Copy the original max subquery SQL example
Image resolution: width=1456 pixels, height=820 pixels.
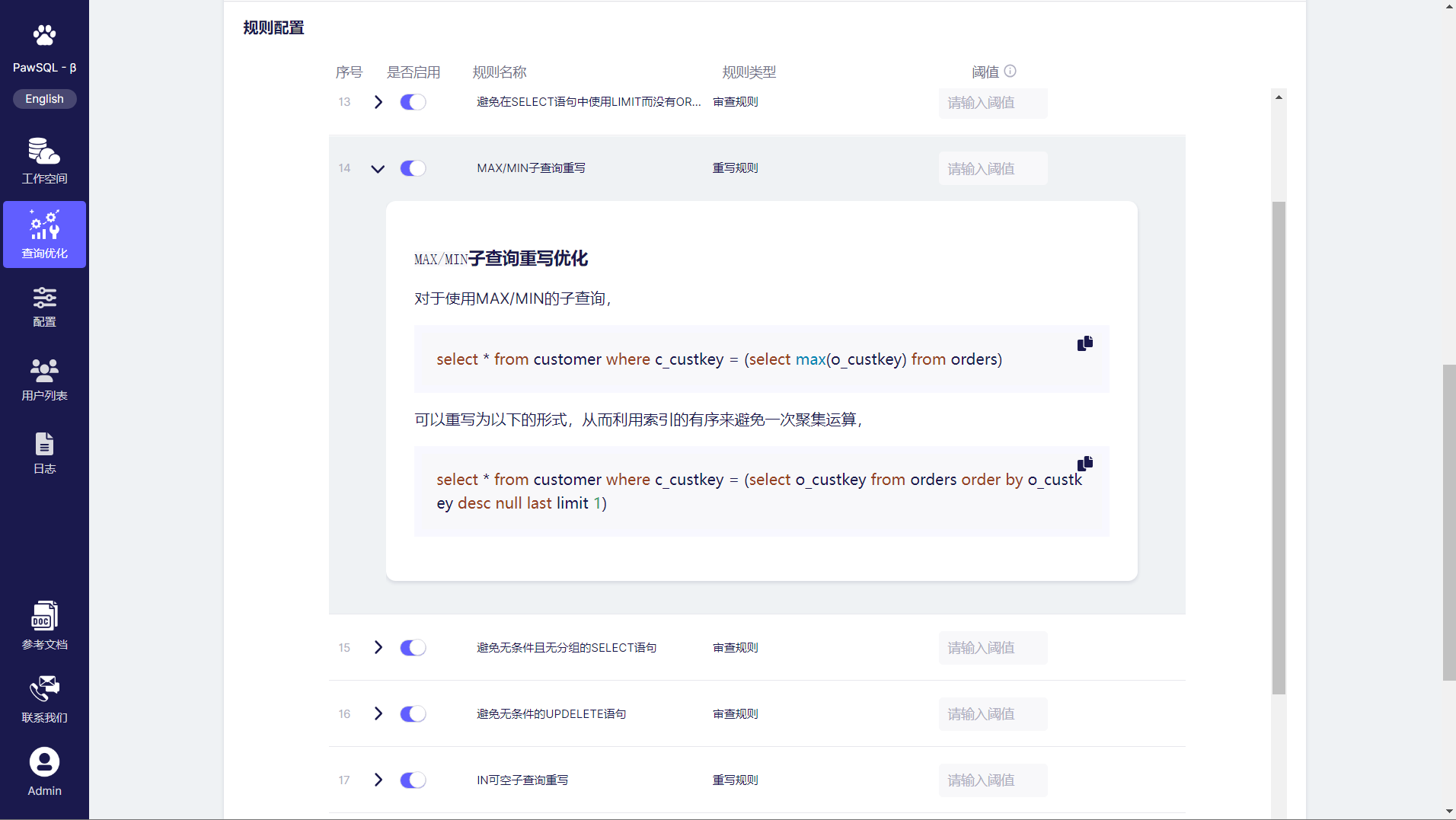(1084, 343)
